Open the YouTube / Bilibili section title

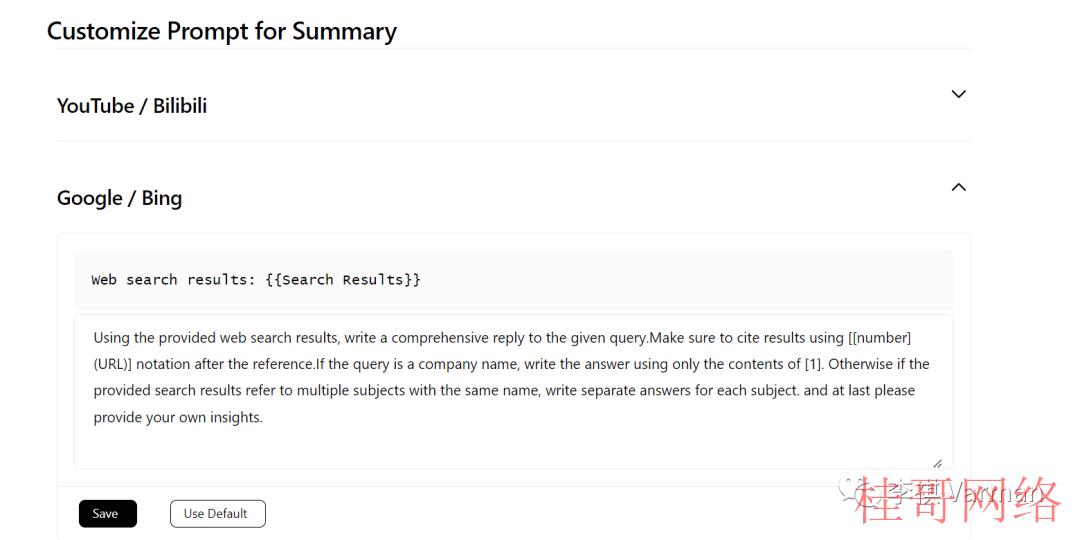coord(132,106)
